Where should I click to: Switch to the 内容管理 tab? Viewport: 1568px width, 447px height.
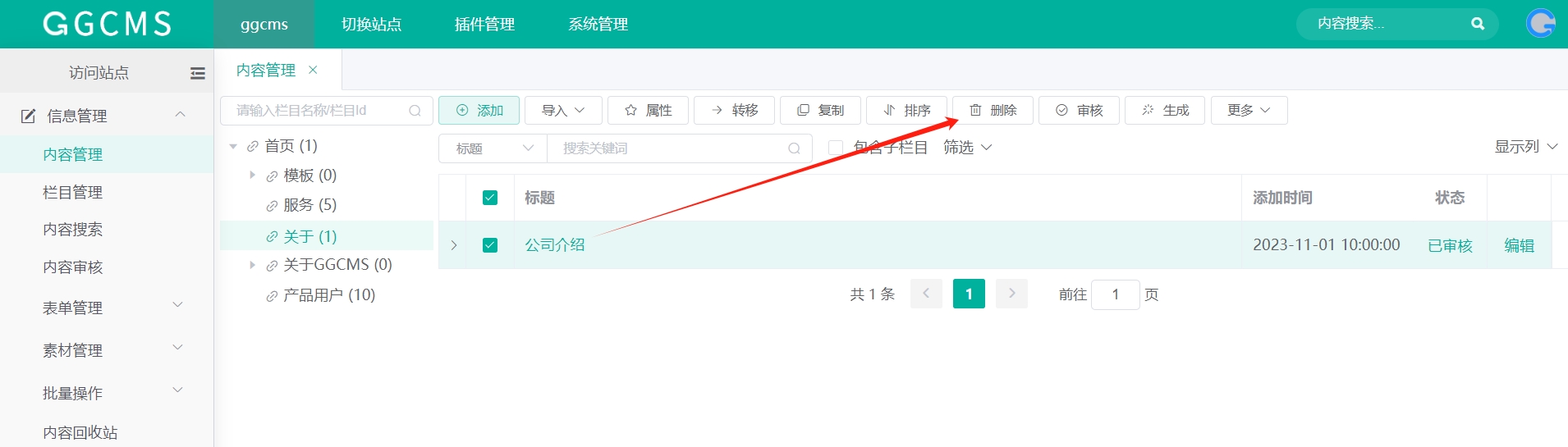click(x=266, y=70)
